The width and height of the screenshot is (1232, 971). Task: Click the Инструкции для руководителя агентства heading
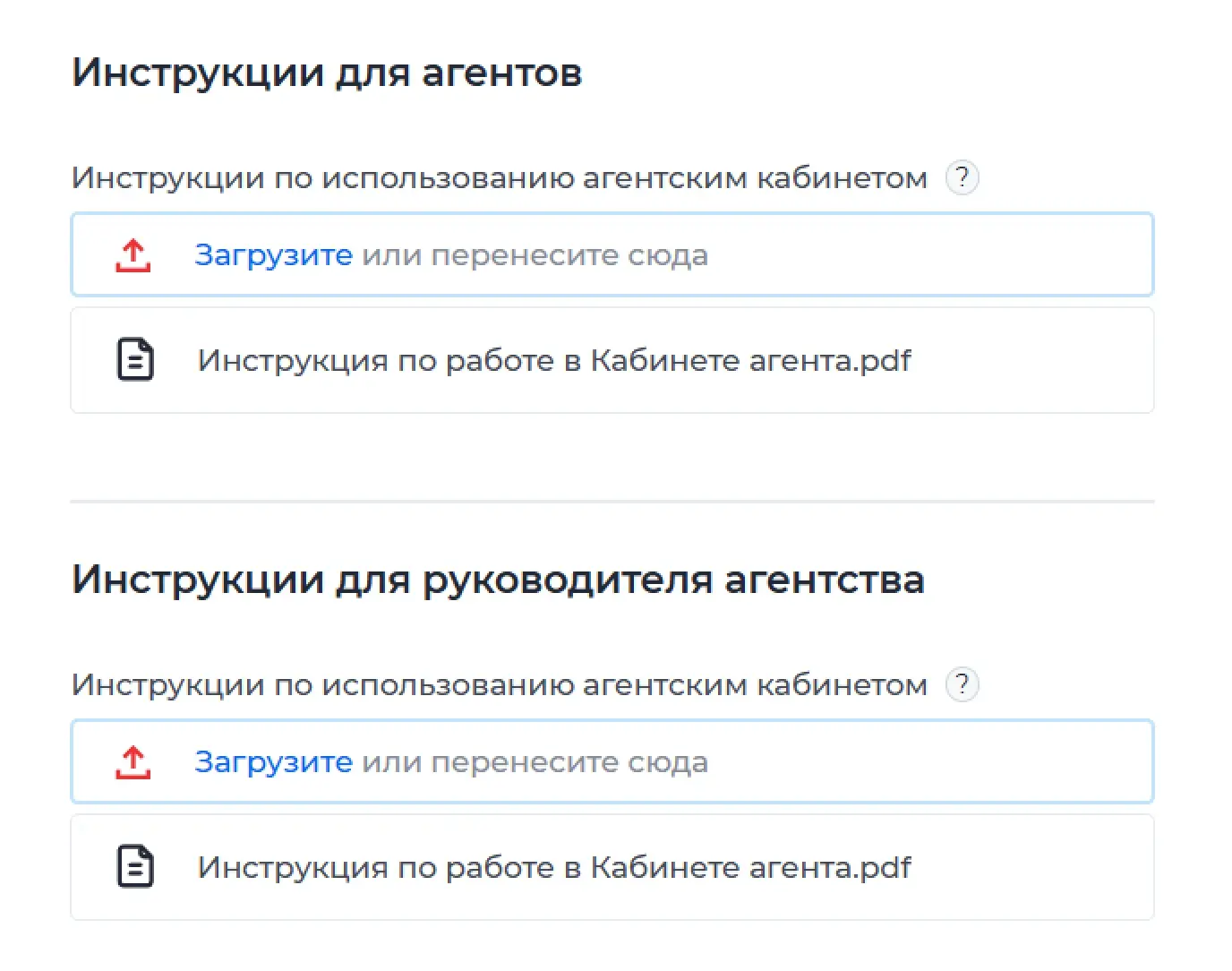498,580
